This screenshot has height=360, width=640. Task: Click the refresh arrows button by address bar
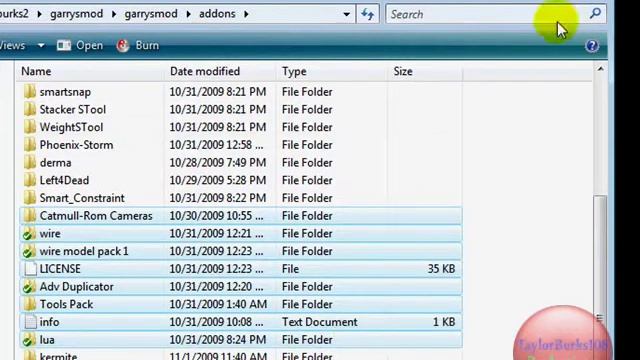(x=368, y=14)
